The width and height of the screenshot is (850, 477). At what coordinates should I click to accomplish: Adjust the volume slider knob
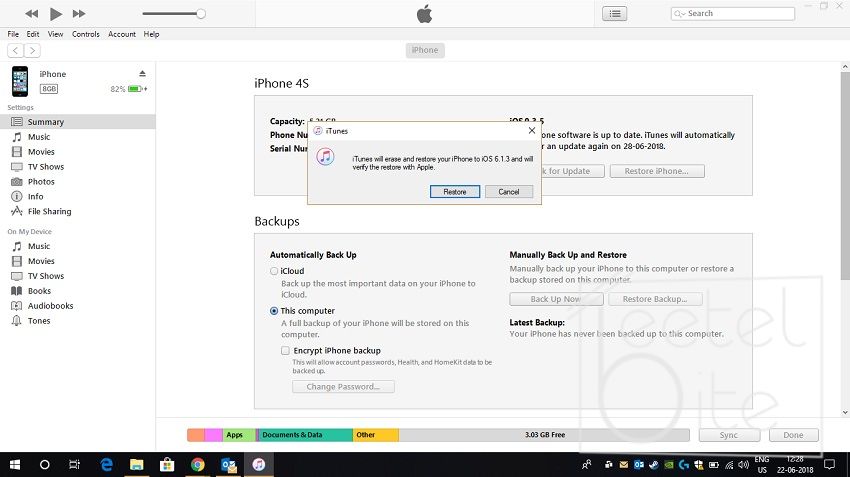[x=201, y=14]
